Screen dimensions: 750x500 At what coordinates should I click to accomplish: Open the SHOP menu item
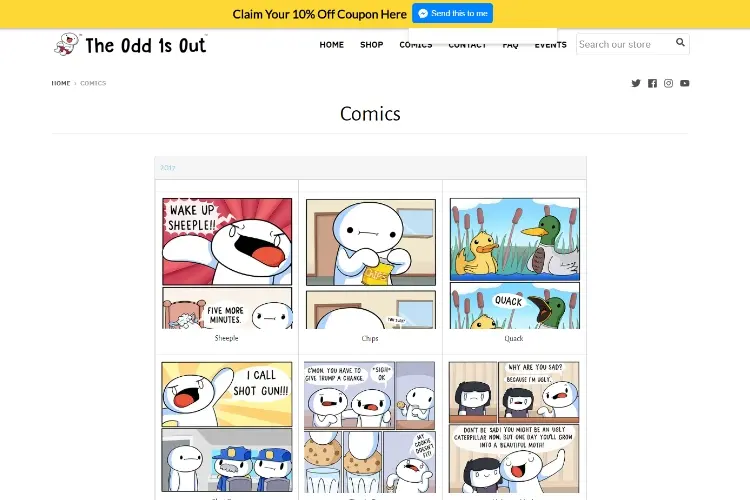372,44
